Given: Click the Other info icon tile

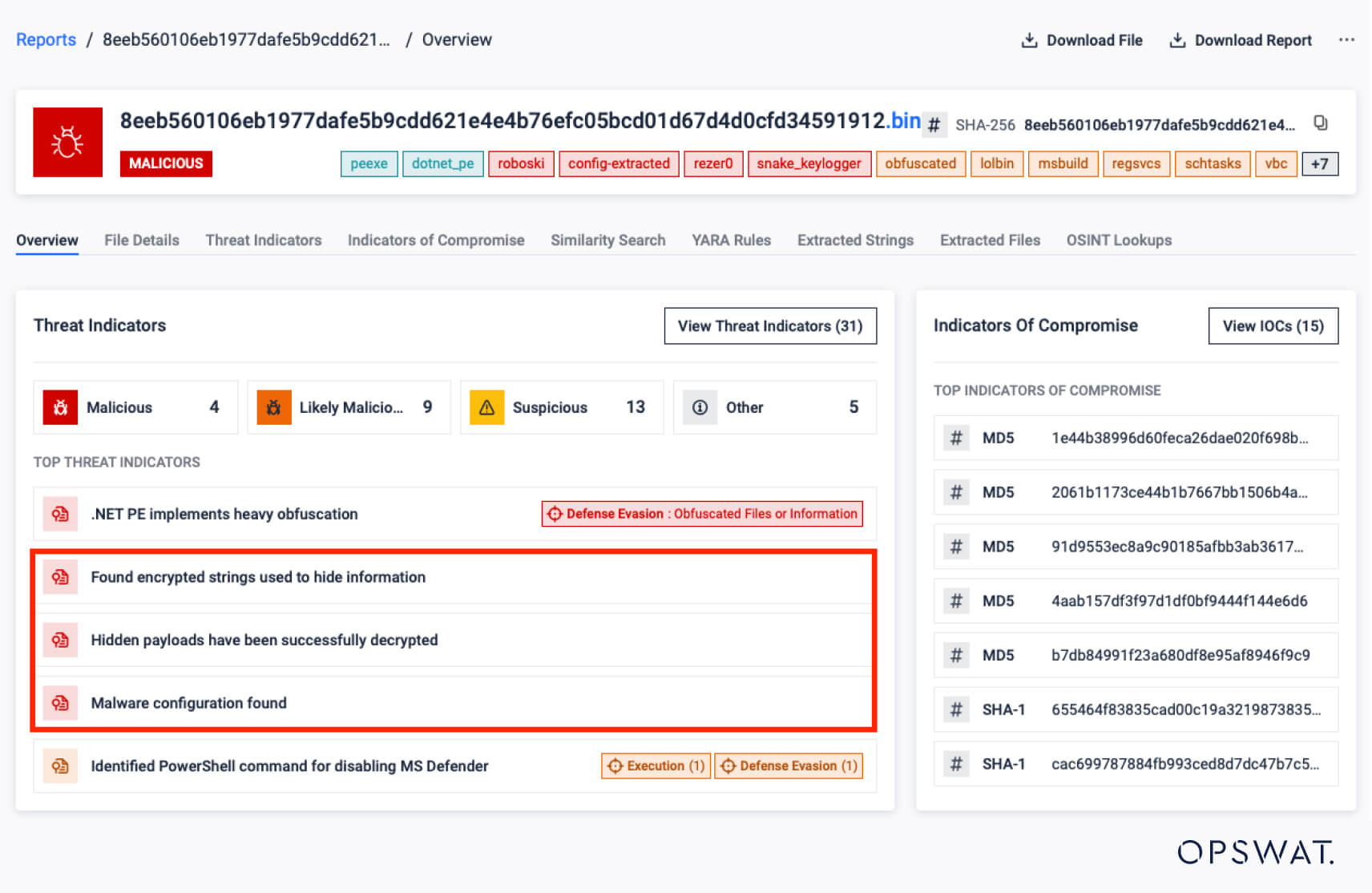Looking at the screenshot, I should [774, 407].
